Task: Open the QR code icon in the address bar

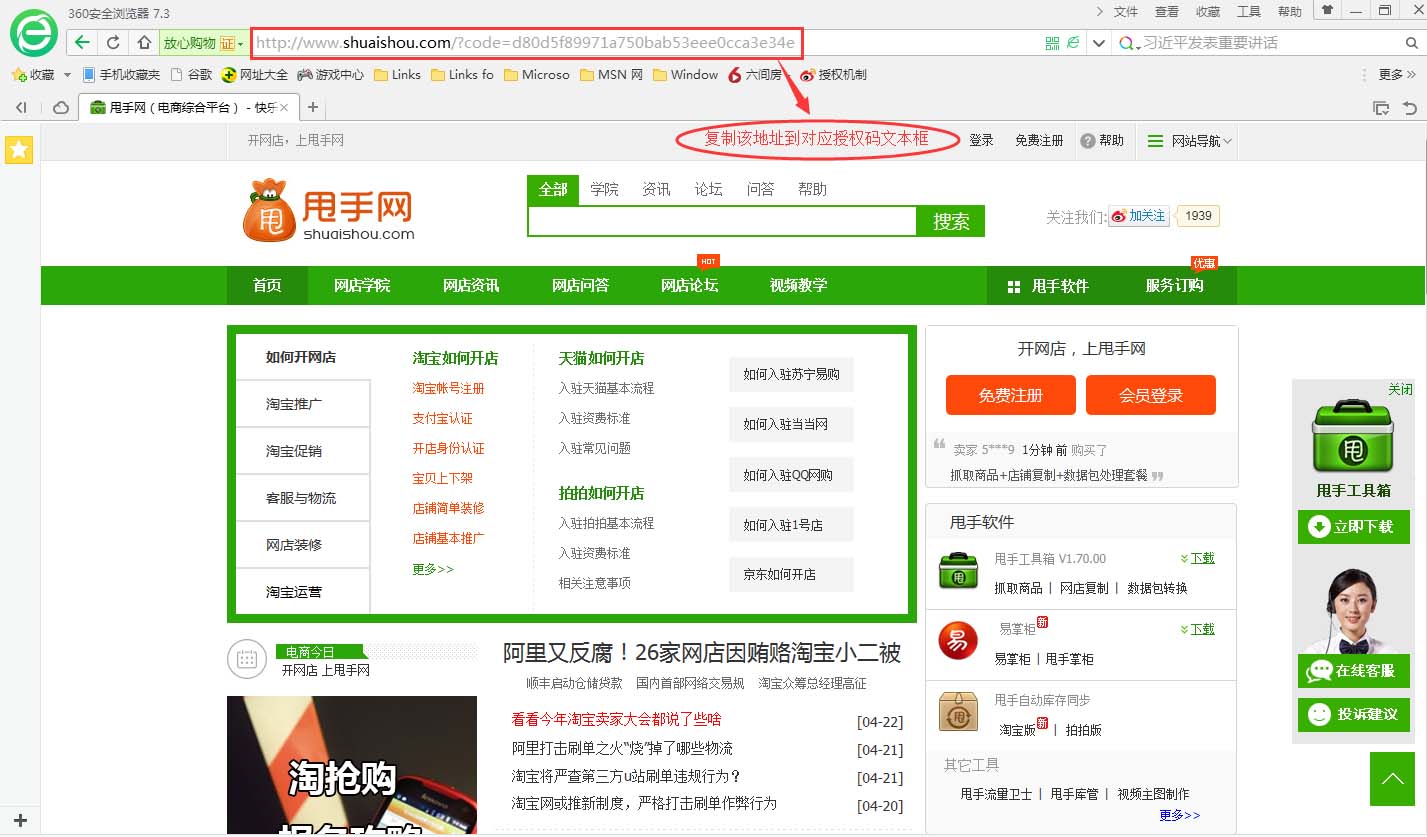Action: (1052, 43)
